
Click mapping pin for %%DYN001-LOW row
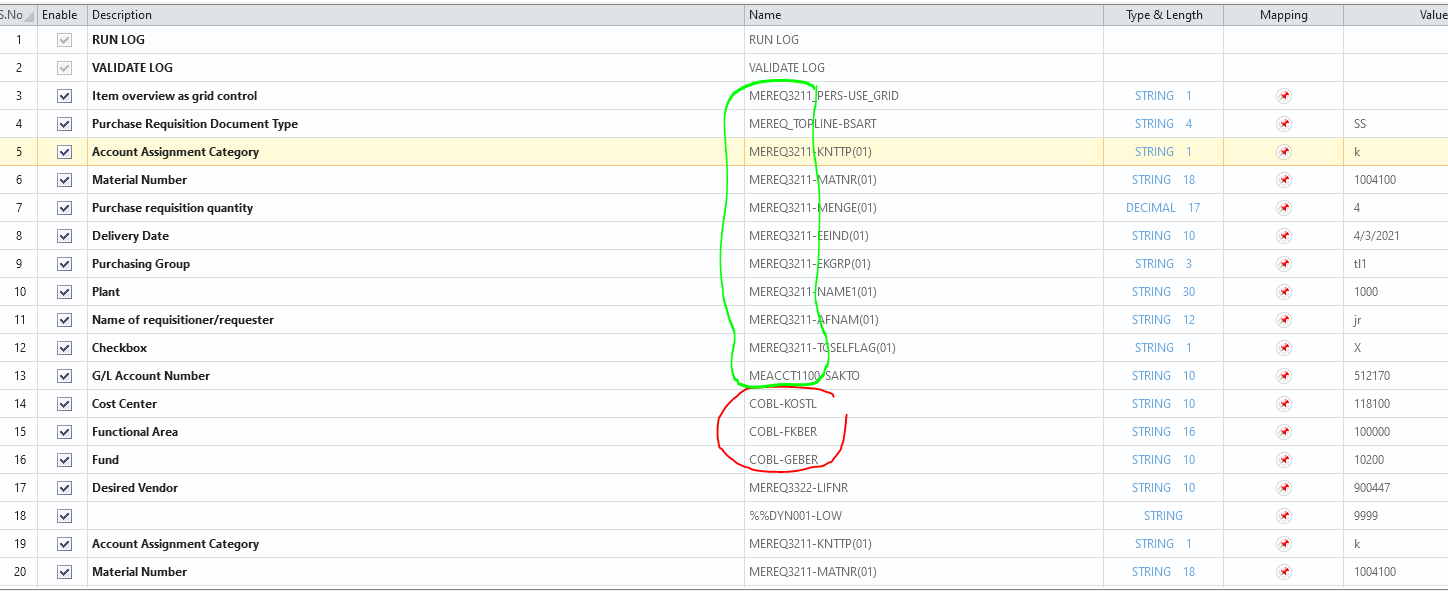1284,516
